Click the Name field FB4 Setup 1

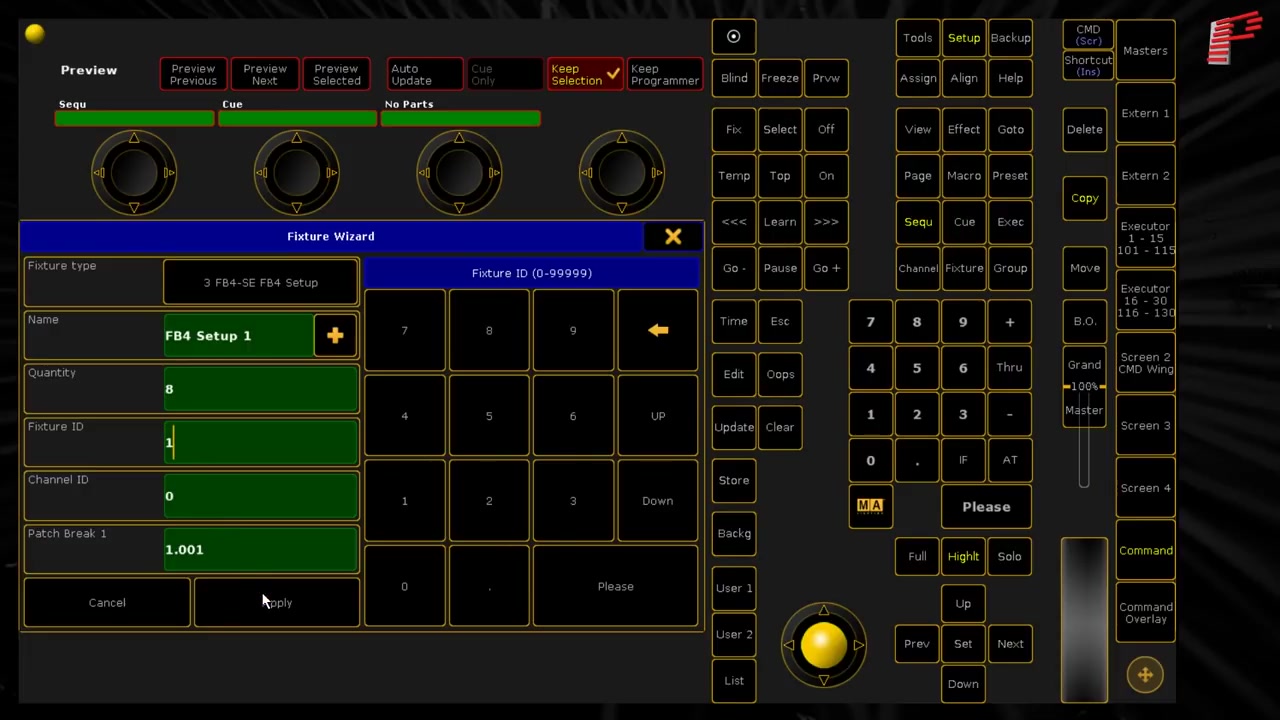(238, 336)
